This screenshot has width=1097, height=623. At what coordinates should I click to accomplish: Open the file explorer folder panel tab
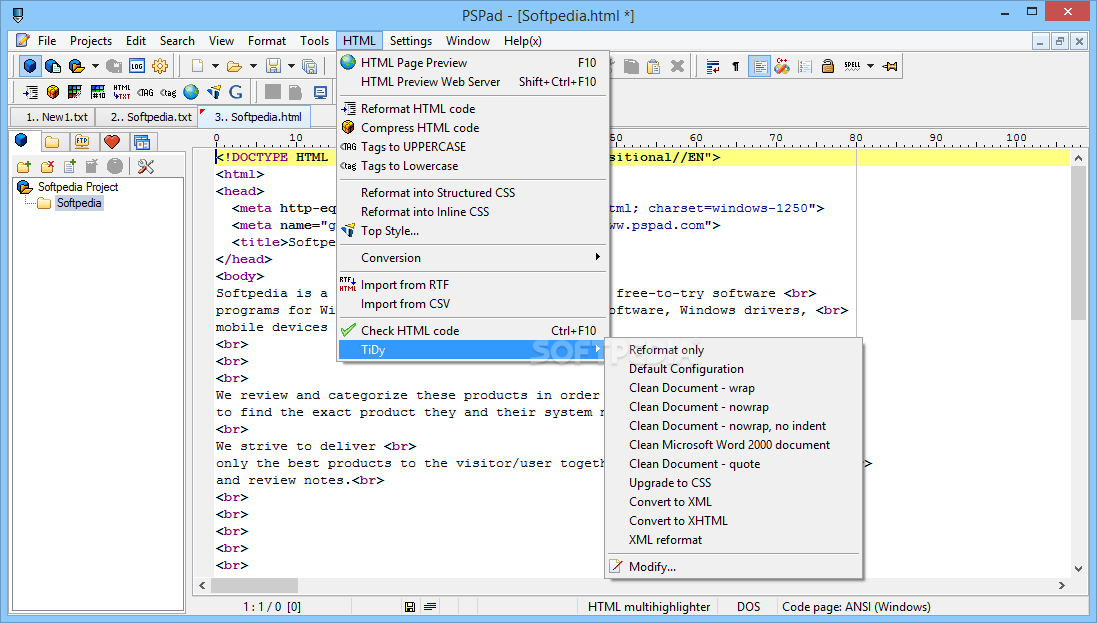(52, 141)
